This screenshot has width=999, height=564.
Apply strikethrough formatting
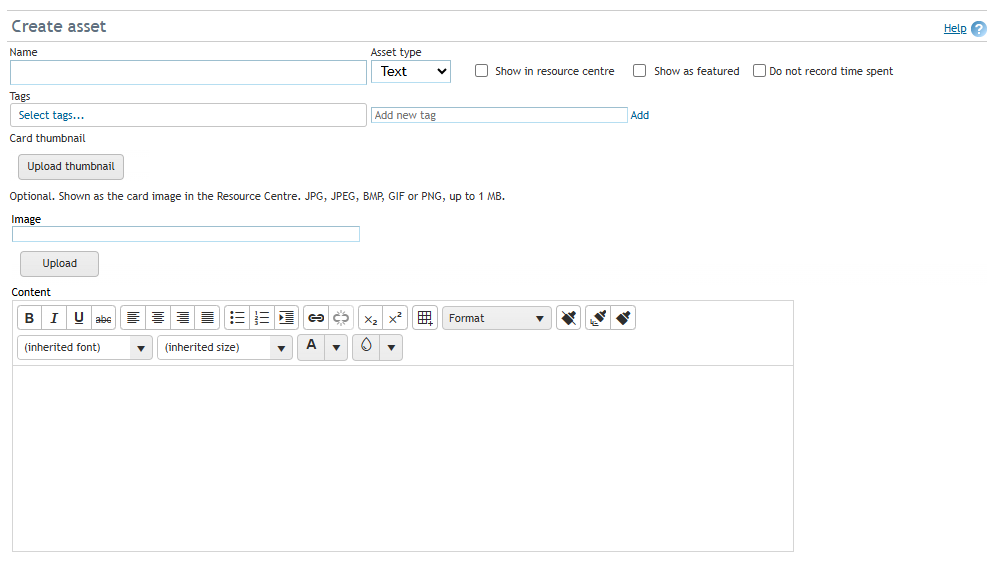103,318
